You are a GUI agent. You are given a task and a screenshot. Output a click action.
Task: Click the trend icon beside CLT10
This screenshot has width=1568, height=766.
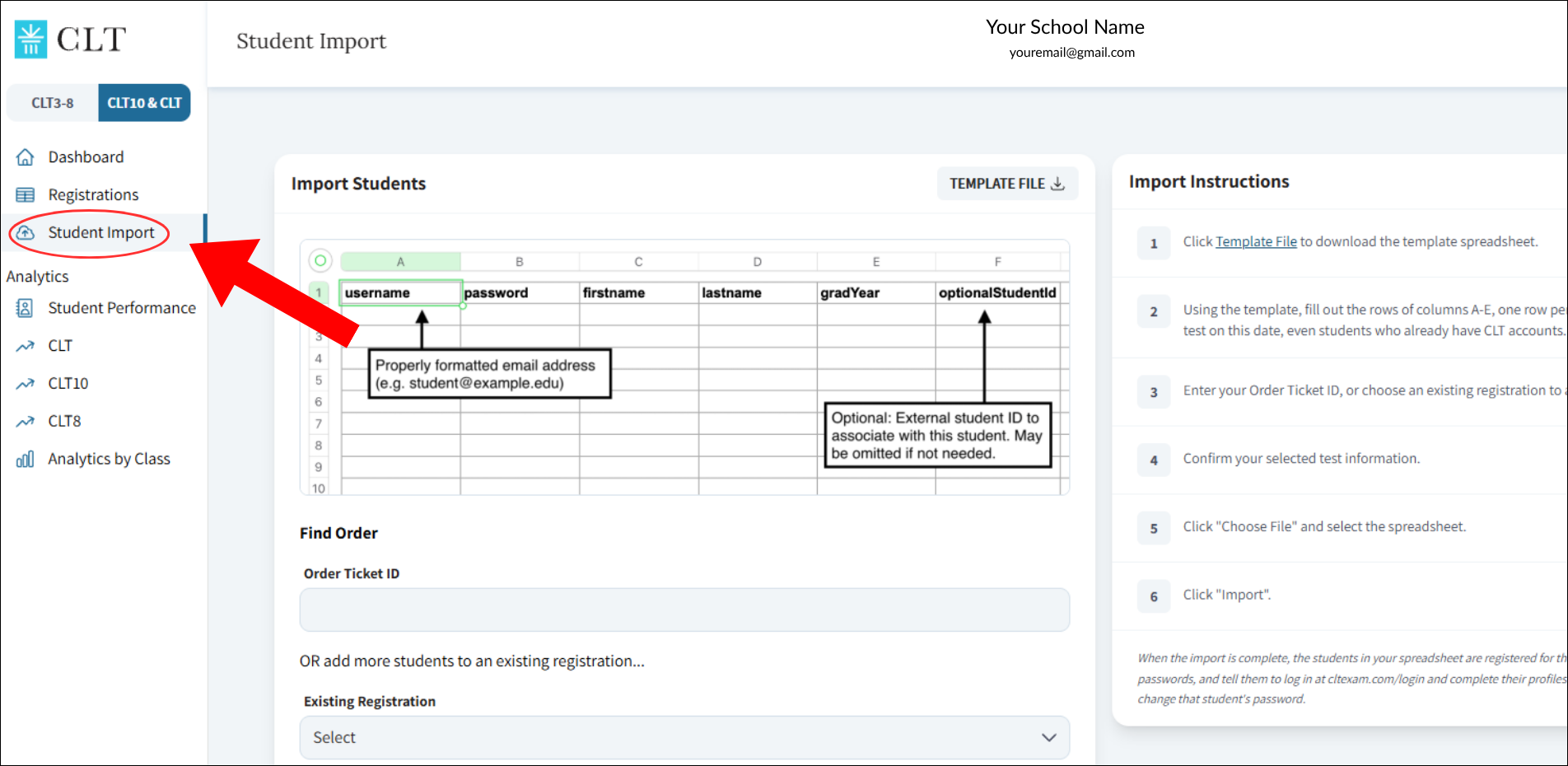click(x=26, y=384)
